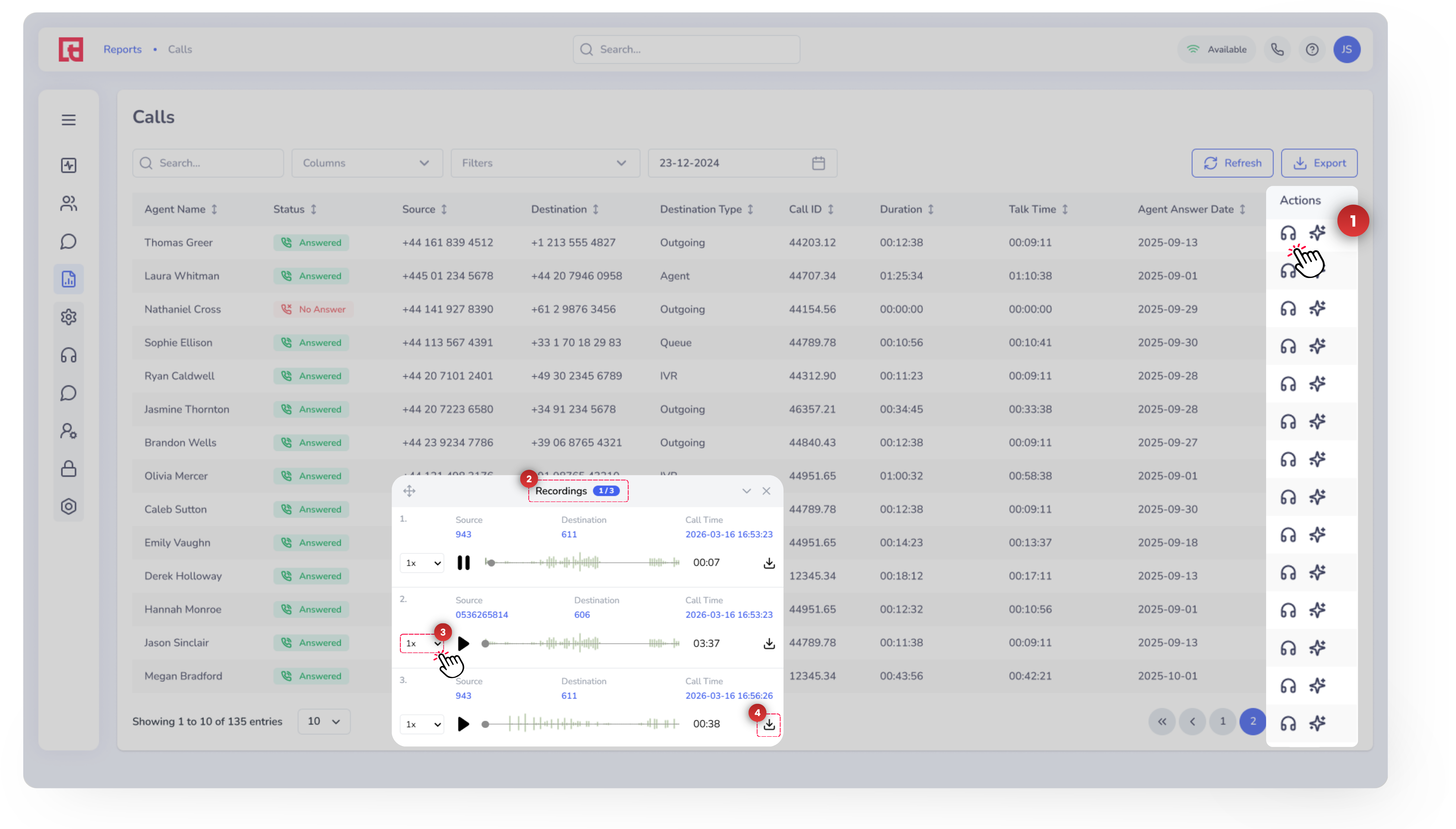
Task: Open Reports breadcrumb link
Action: point(122,50)
